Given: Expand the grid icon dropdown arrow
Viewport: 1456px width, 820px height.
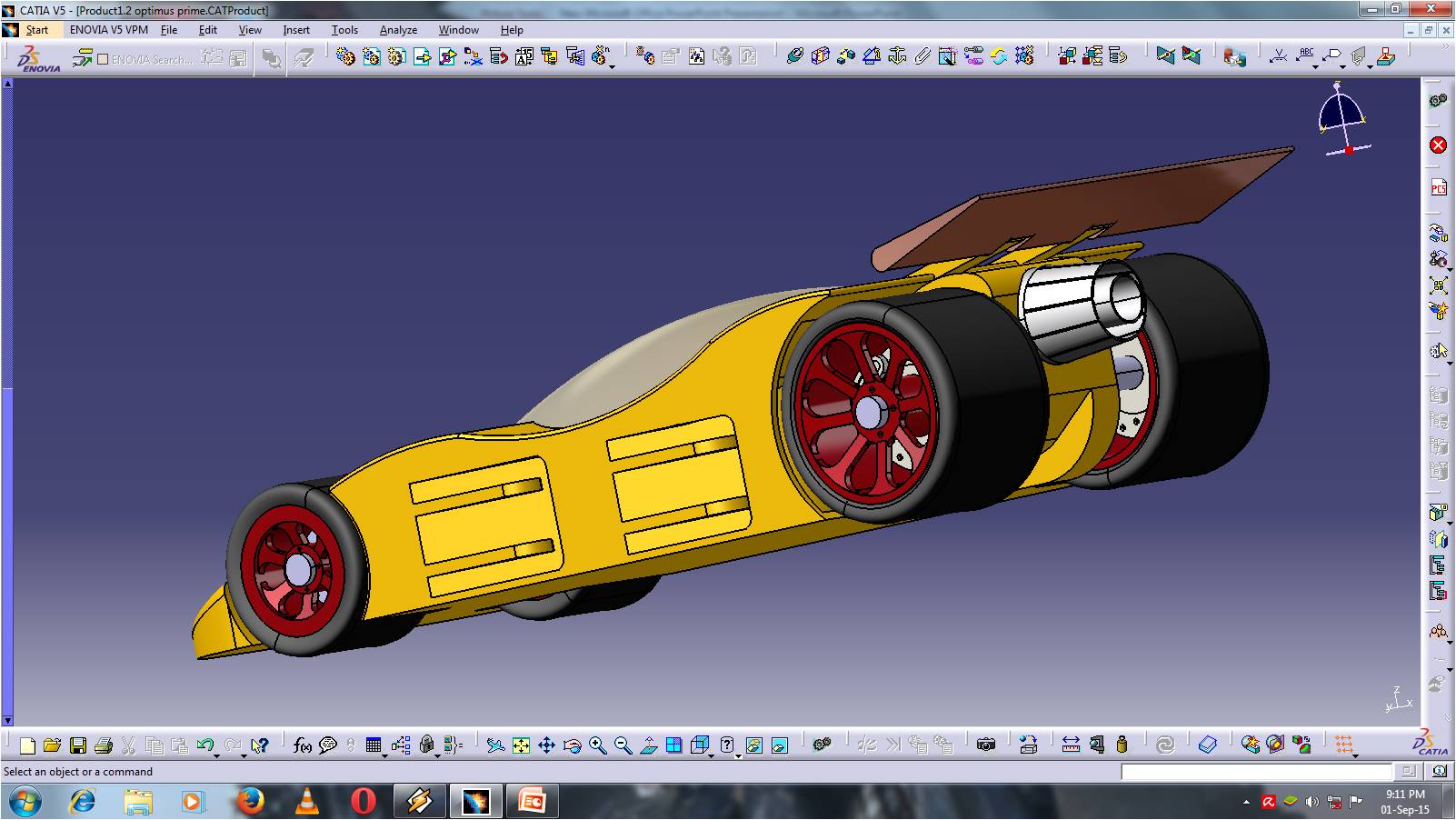Looking at the screenshot, I should (1355, 755).
